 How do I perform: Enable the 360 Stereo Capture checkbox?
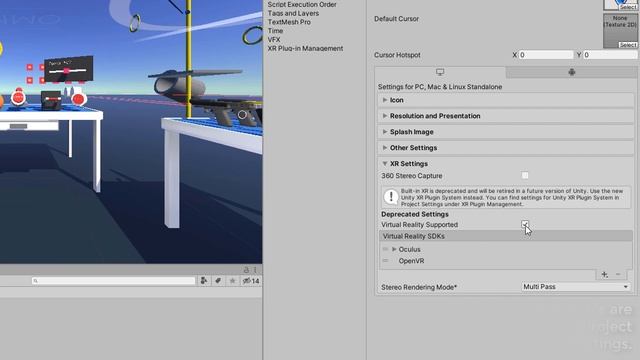coord(525,176)
